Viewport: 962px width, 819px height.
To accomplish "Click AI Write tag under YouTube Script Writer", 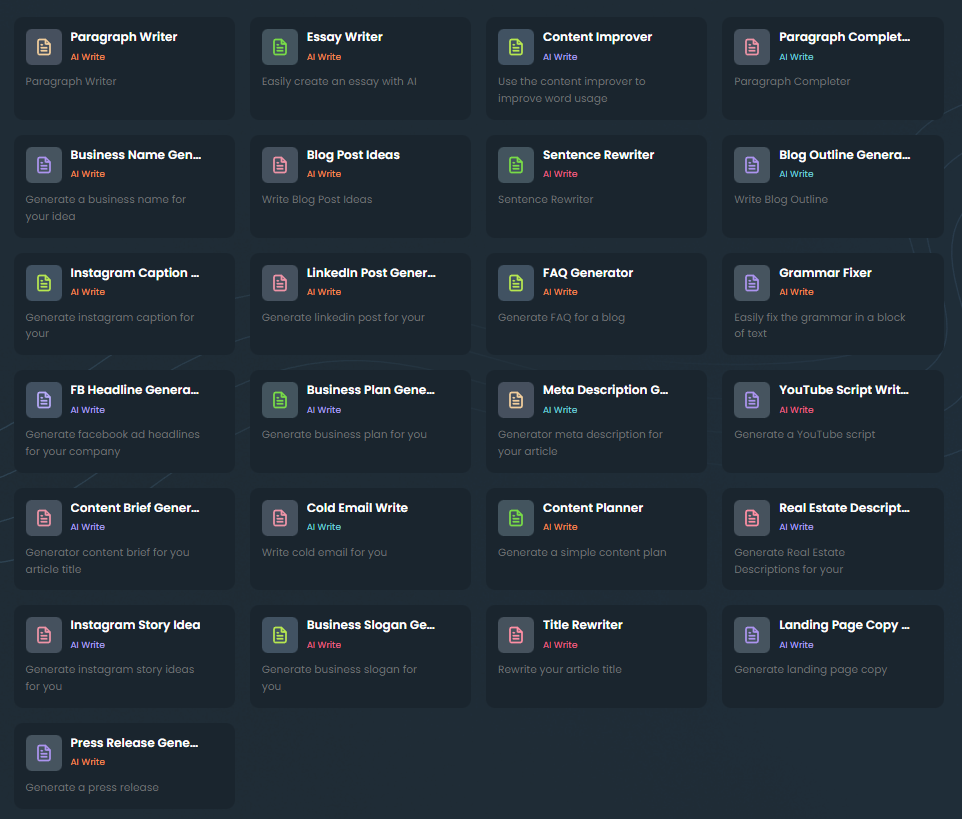I will (x=796, y=409).
